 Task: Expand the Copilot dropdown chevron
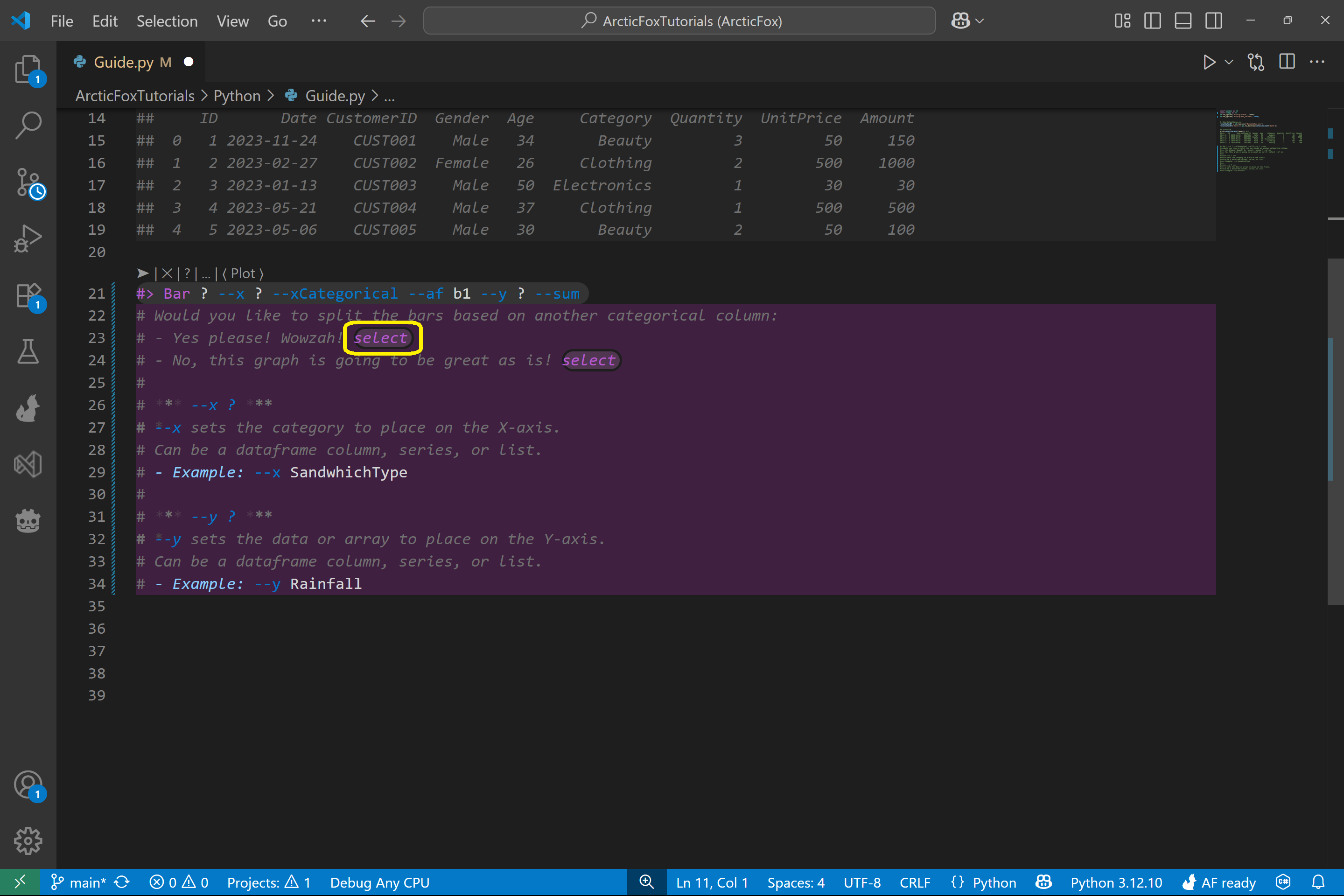point(980,21)
